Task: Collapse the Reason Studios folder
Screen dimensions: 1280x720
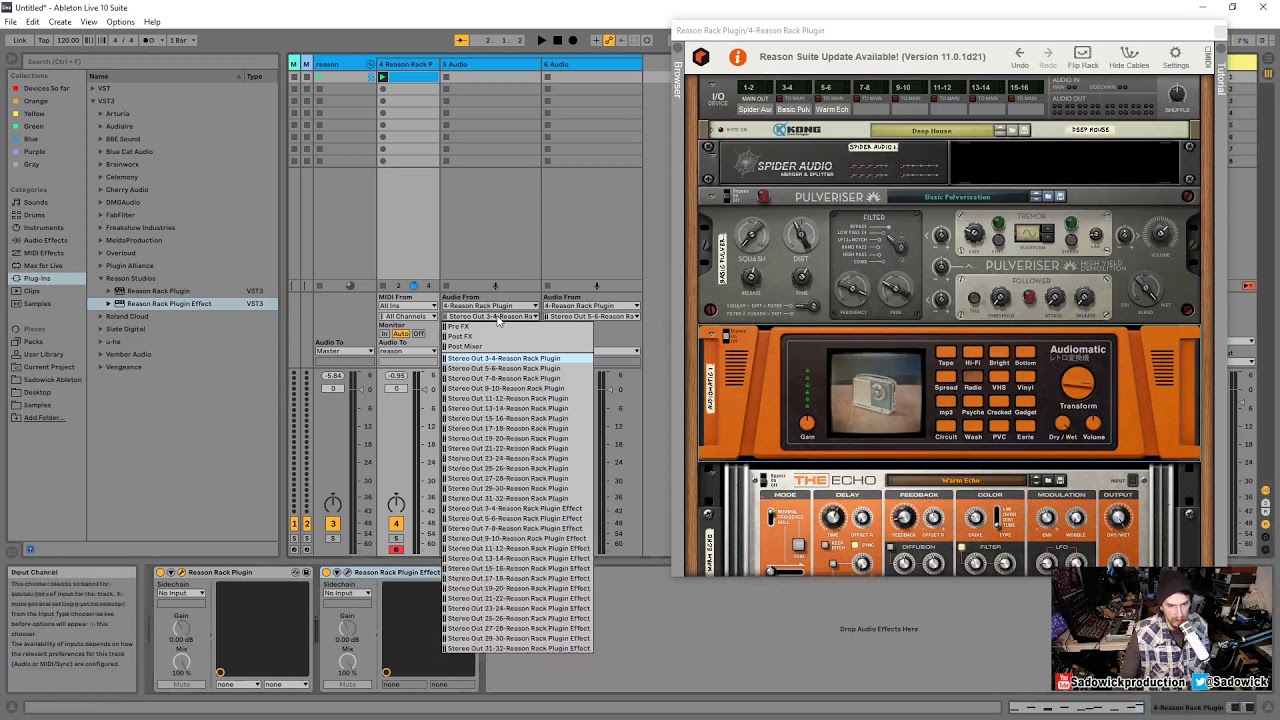Action: 101,278
